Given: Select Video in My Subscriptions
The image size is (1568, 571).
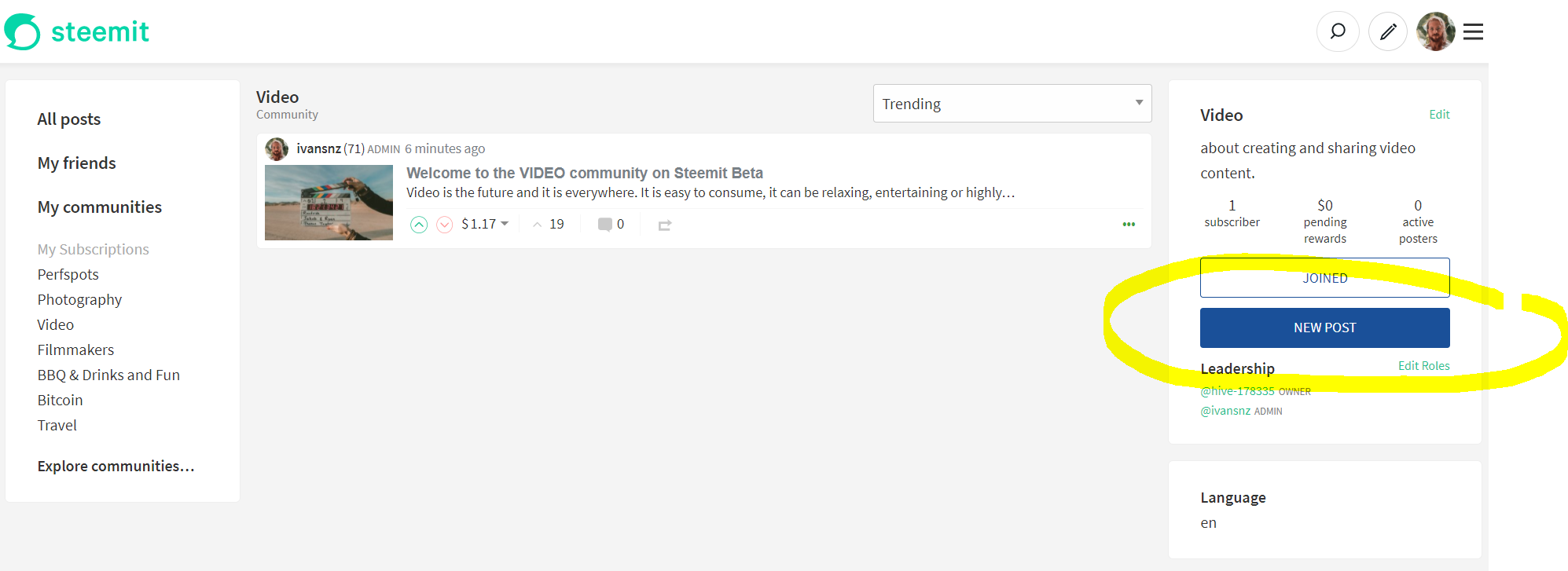Looking at the screenshot, I should tap(56, 325).
